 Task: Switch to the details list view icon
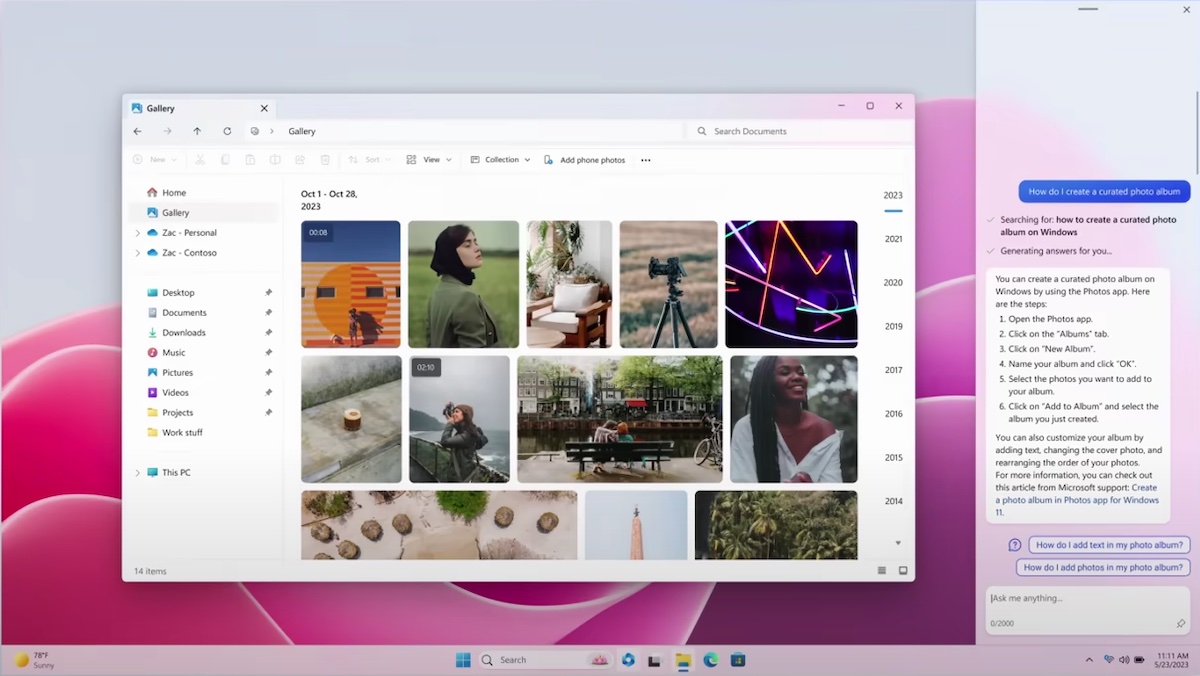882,571
